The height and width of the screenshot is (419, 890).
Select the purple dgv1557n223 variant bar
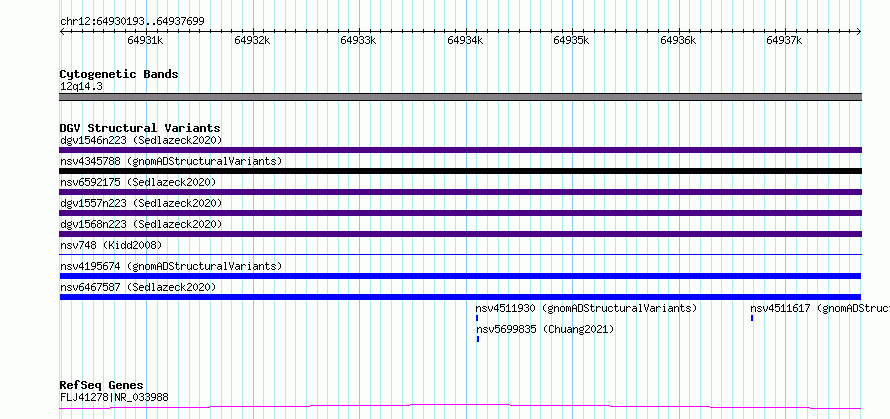pos(460,213)
